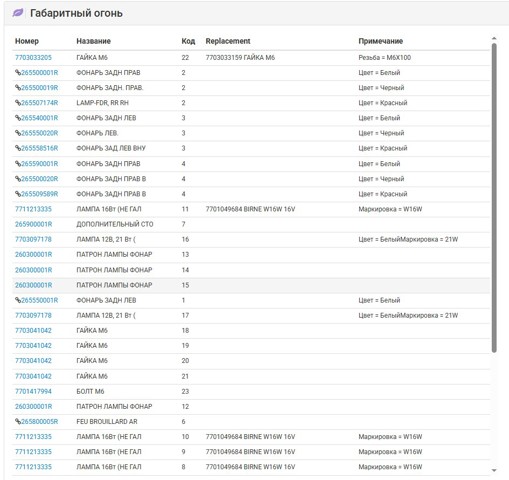Image resolution: width=509 pixels, height=480 pixels.
Task: Open part number 265900001R
Action: [34, 224]
